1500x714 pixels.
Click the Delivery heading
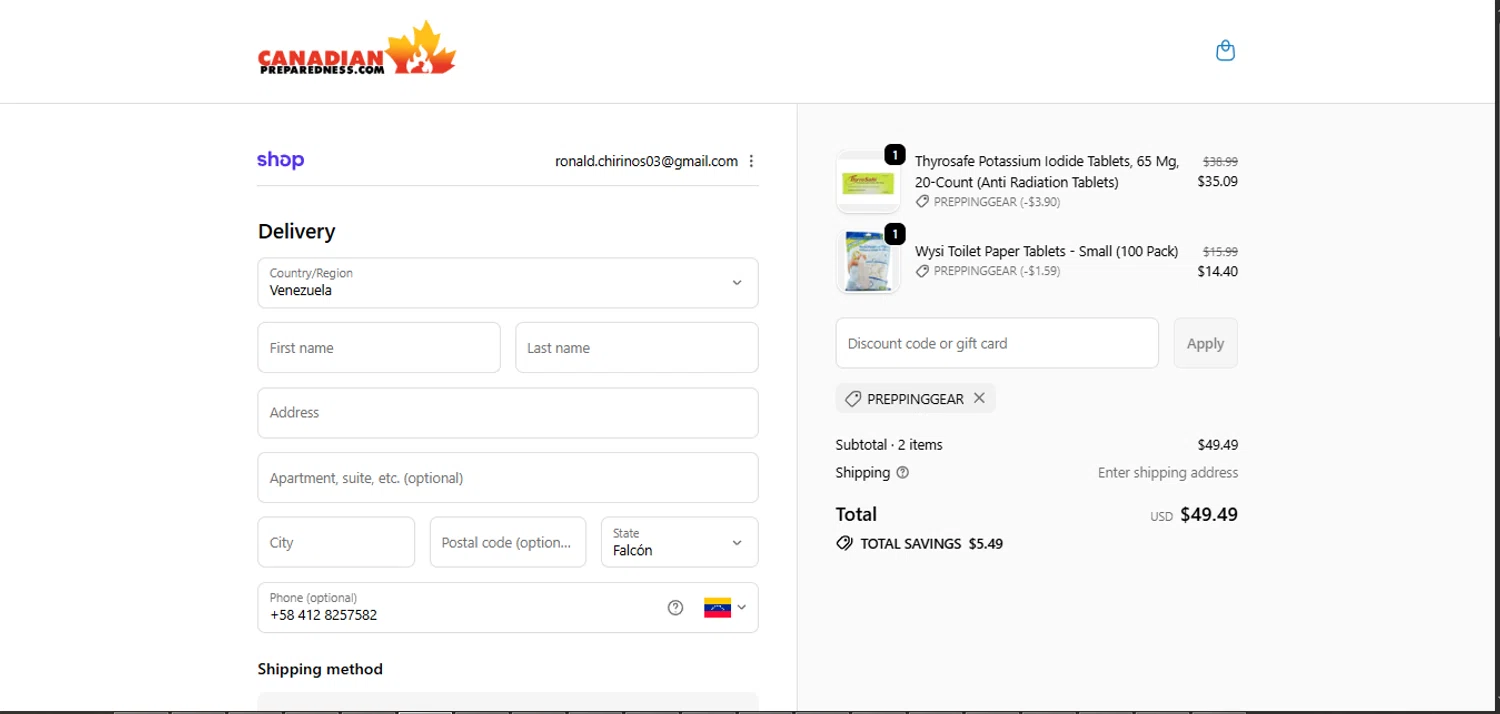point(297,231)
